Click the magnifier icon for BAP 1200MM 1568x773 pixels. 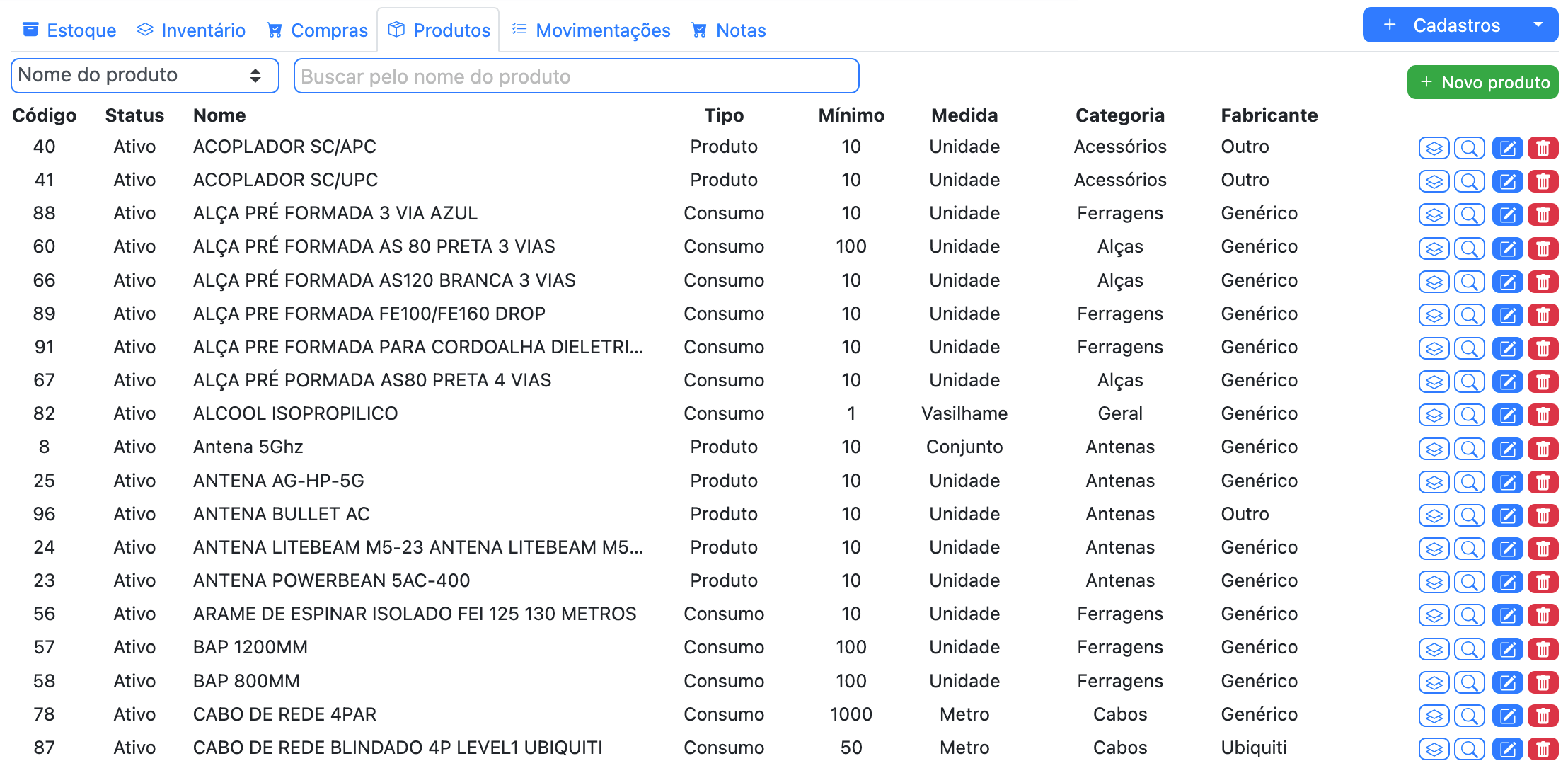[x=1470, y=648]
